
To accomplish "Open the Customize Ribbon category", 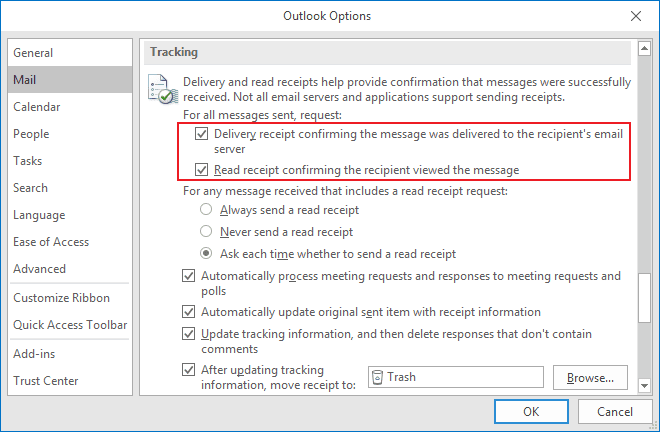I will 70,298.
